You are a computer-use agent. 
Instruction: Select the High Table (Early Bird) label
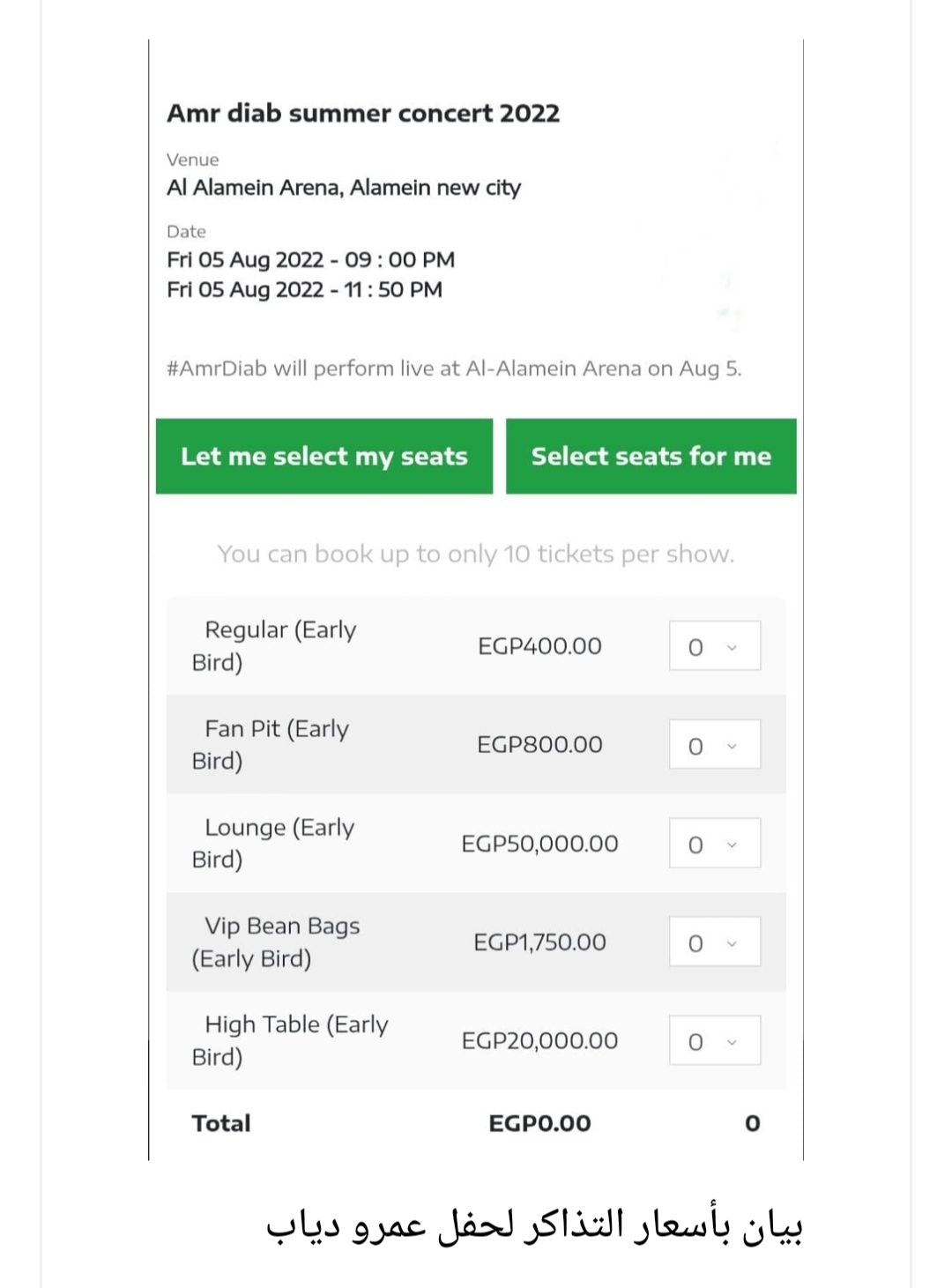coord(291,1041)
